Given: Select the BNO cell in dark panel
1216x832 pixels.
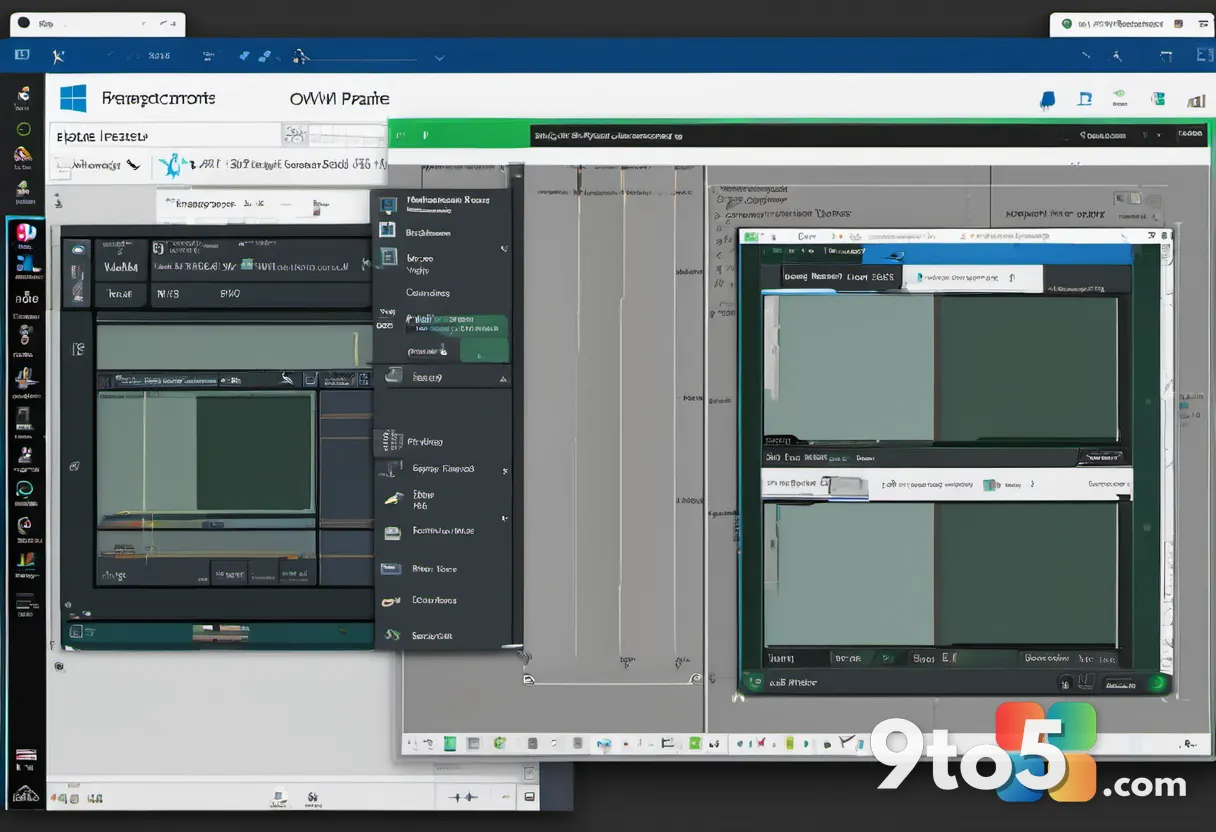Looking at the screenshot, I should [x=230, y=294].
